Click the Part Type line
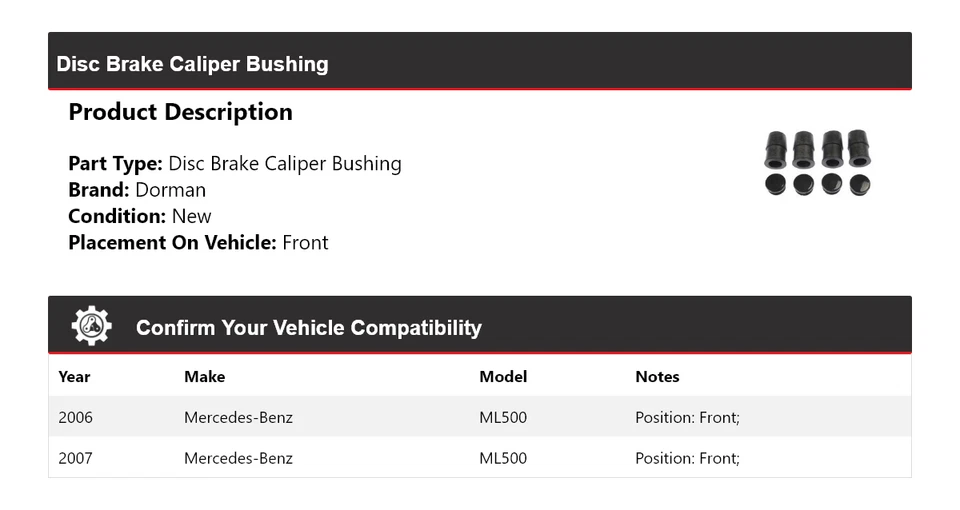960x510 pixels. pos(234,164)
